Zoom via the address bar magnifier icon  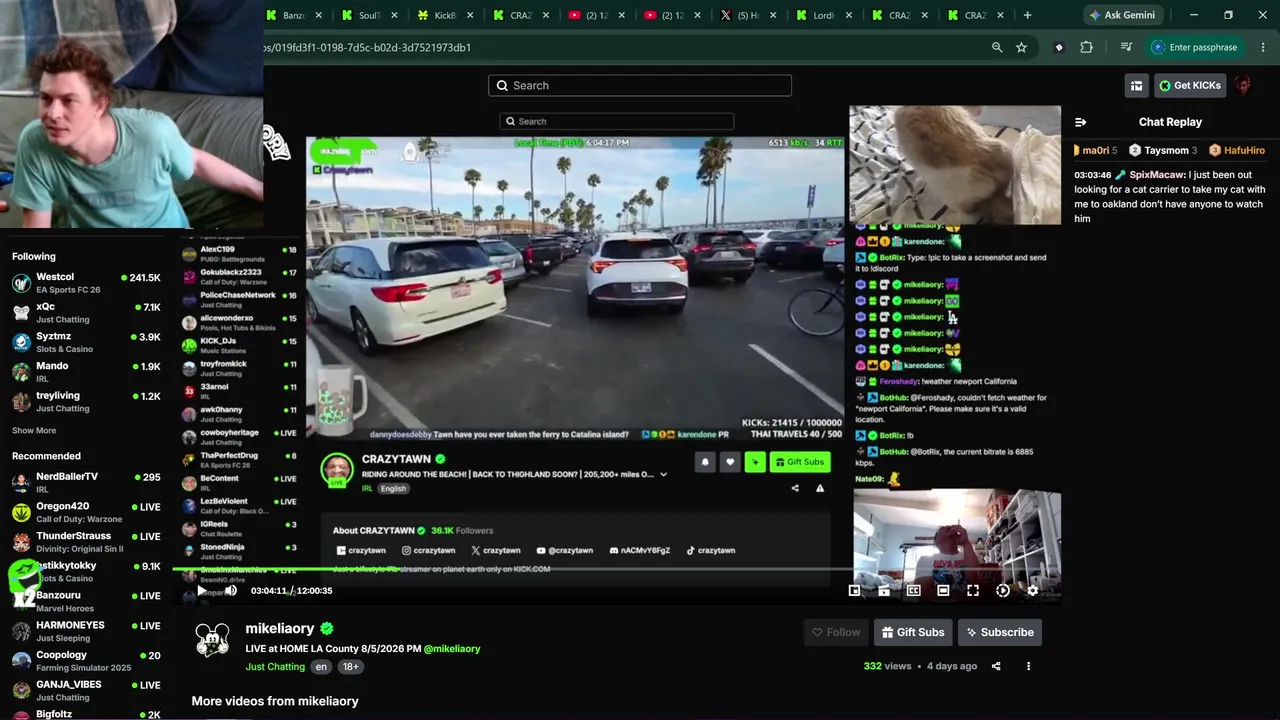[997, 47]
